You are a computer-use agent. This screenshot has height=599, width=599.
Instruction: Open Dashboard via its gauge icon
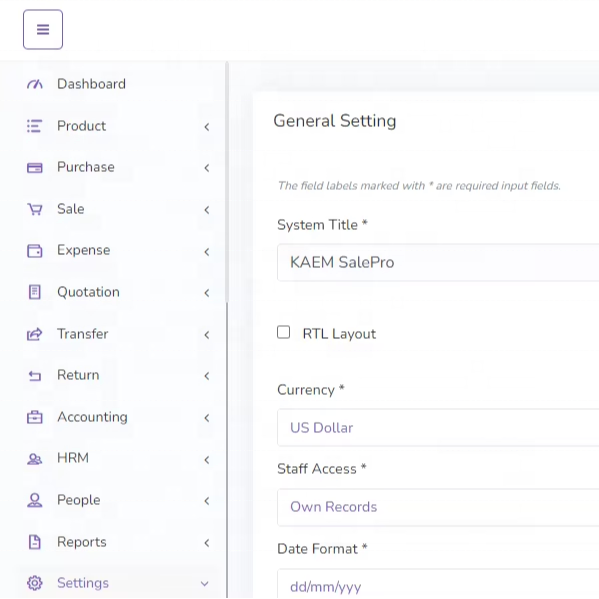click(x=35, y=84)
